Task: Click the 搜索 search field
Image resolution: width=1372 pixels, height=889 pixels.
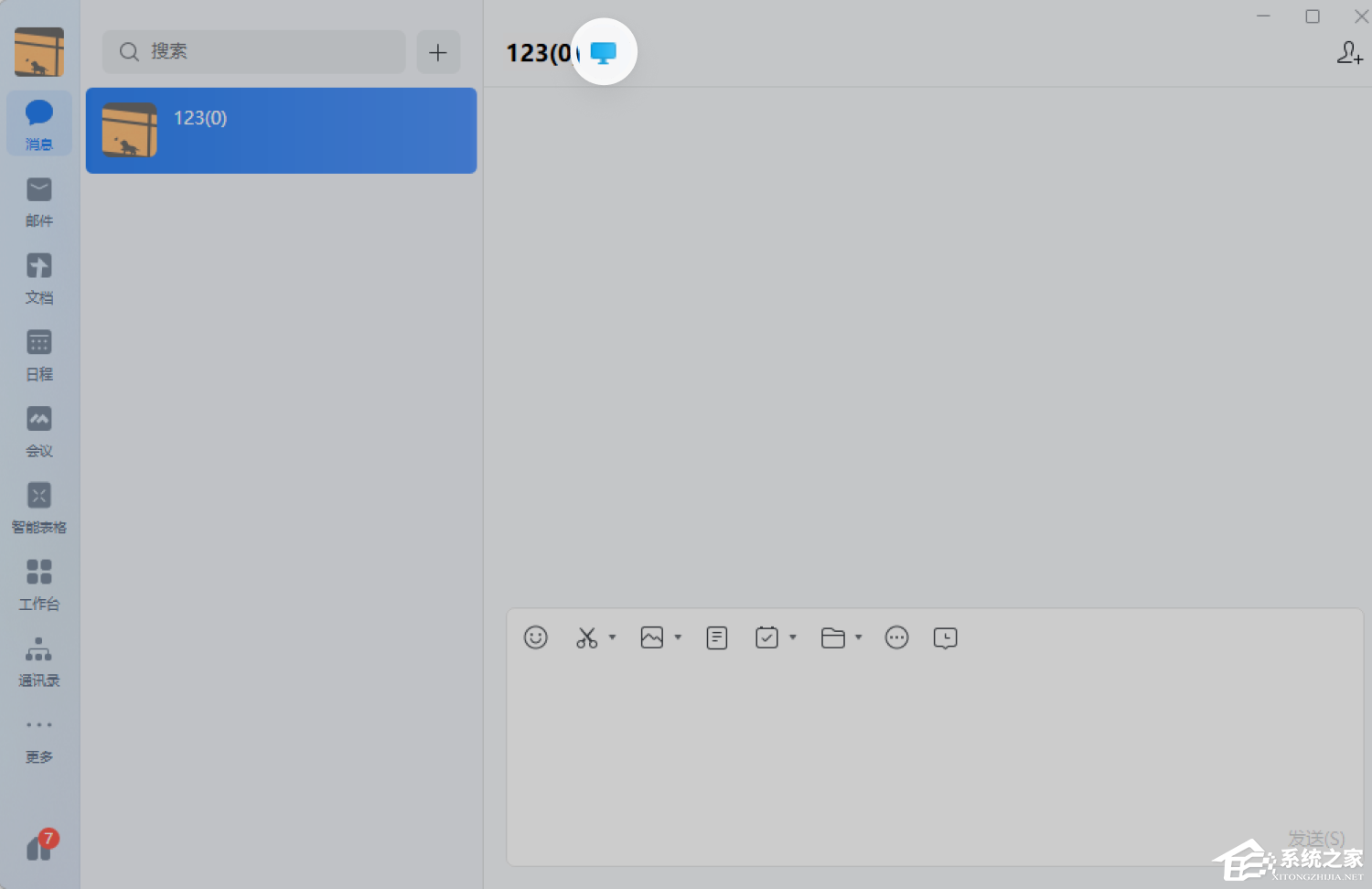Action: pos(253,51)
